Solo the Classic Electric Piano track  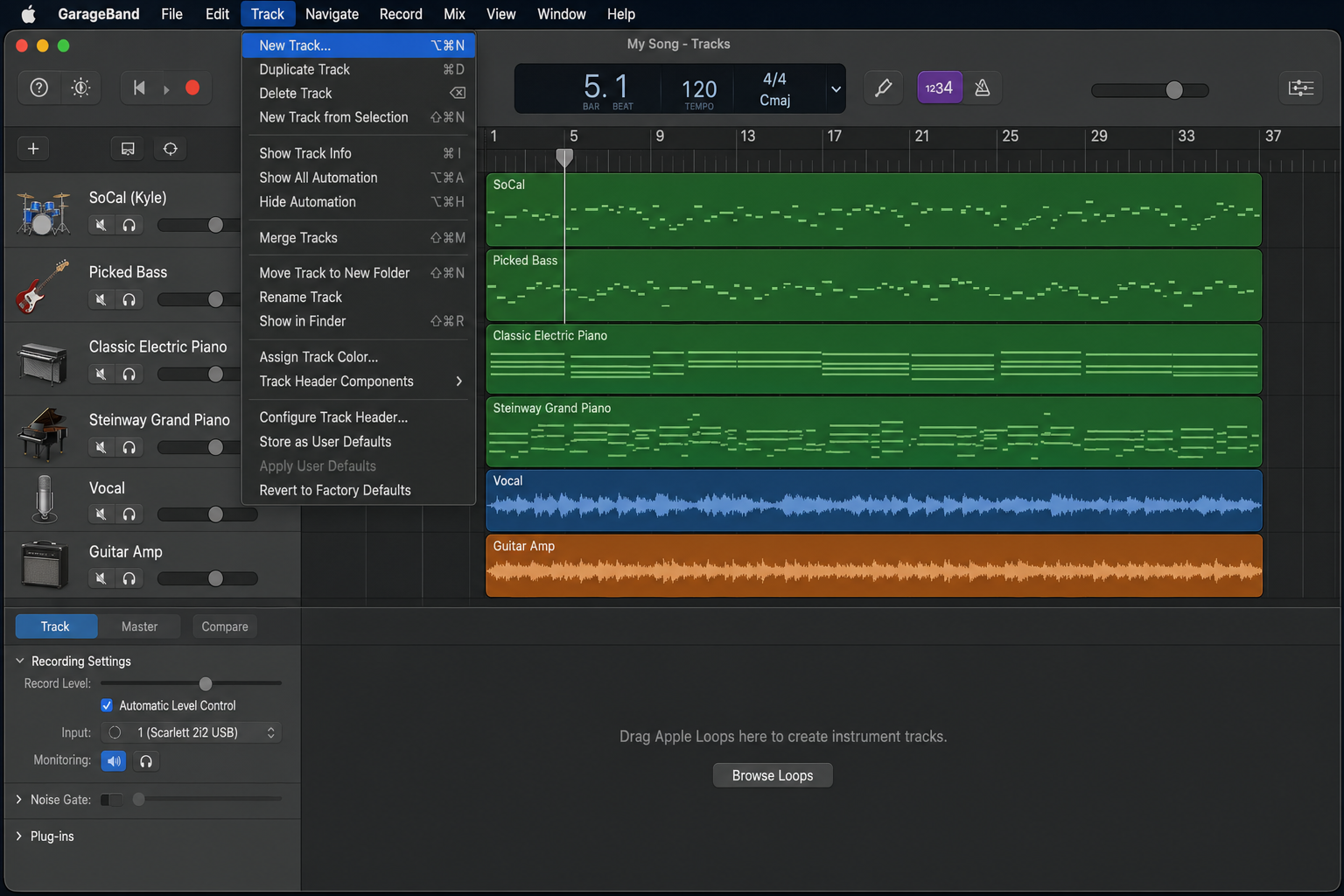point(129,374)
